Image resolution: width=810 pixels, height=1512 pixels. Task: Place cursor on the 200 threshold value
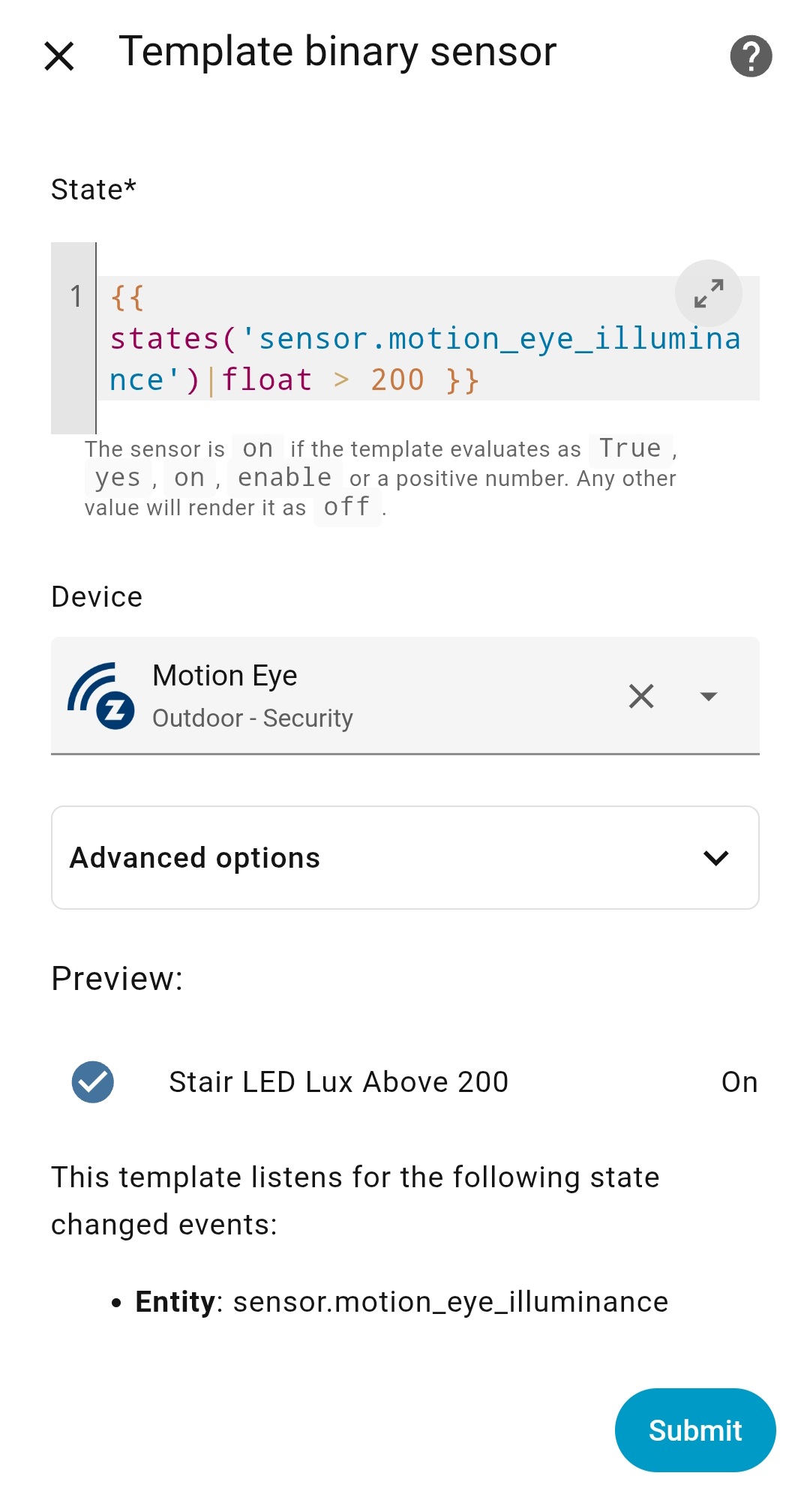click(x=397, y=380)
